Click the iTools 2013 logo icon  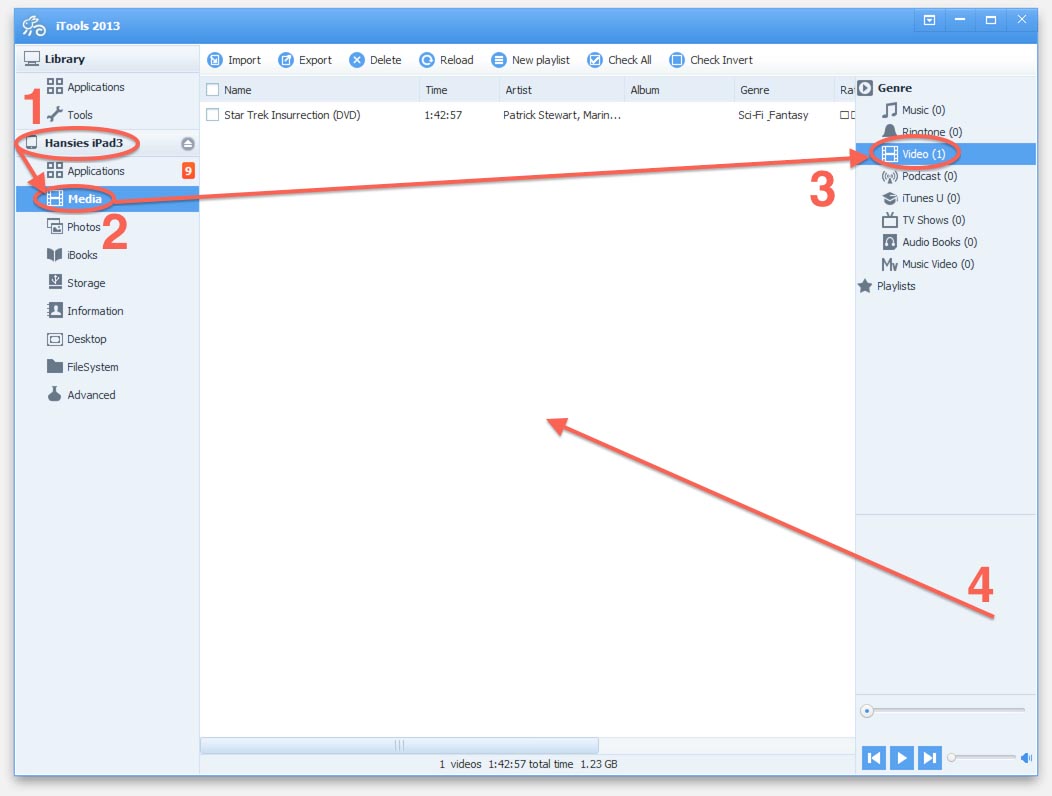tap(34, 26)
